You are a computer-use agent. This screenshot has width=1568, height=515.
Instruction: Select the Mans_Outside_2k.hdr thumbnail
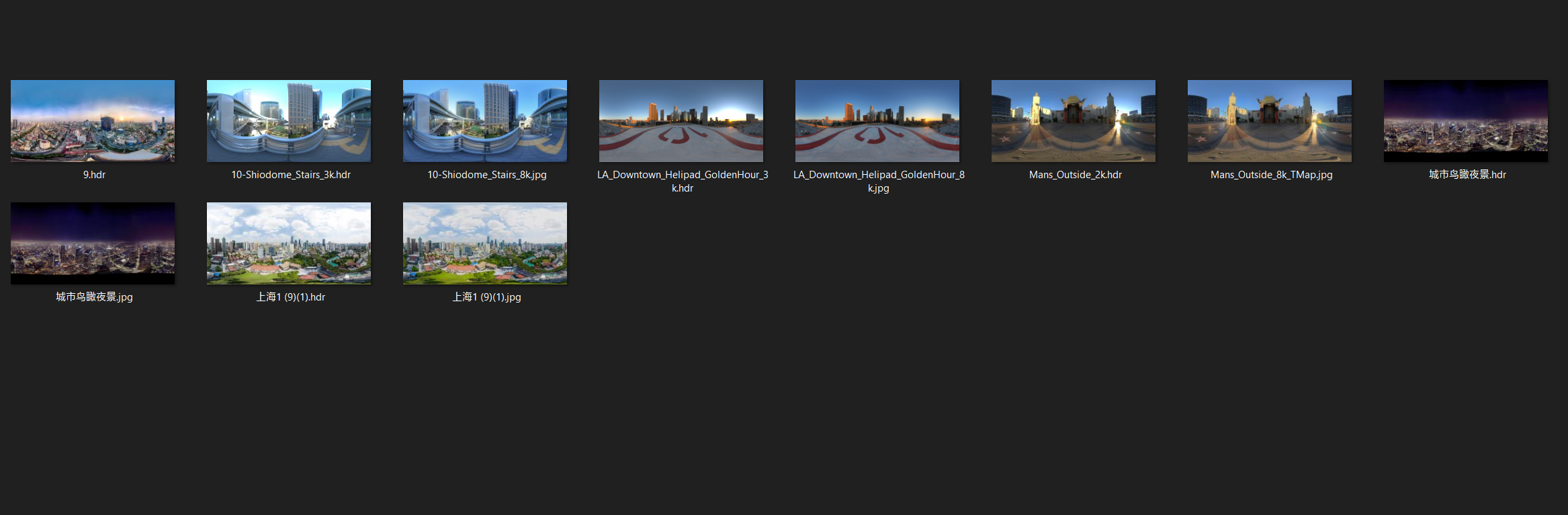1074,121
